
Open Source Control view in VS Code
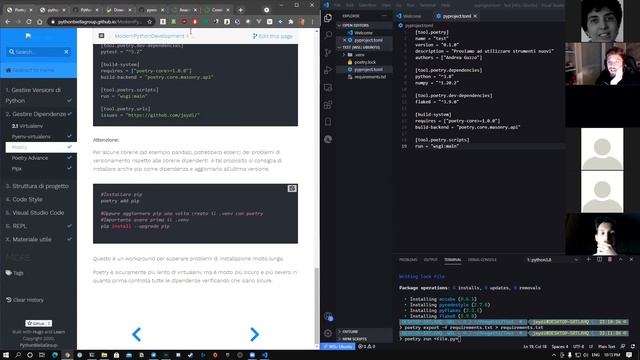pos(328,53)
